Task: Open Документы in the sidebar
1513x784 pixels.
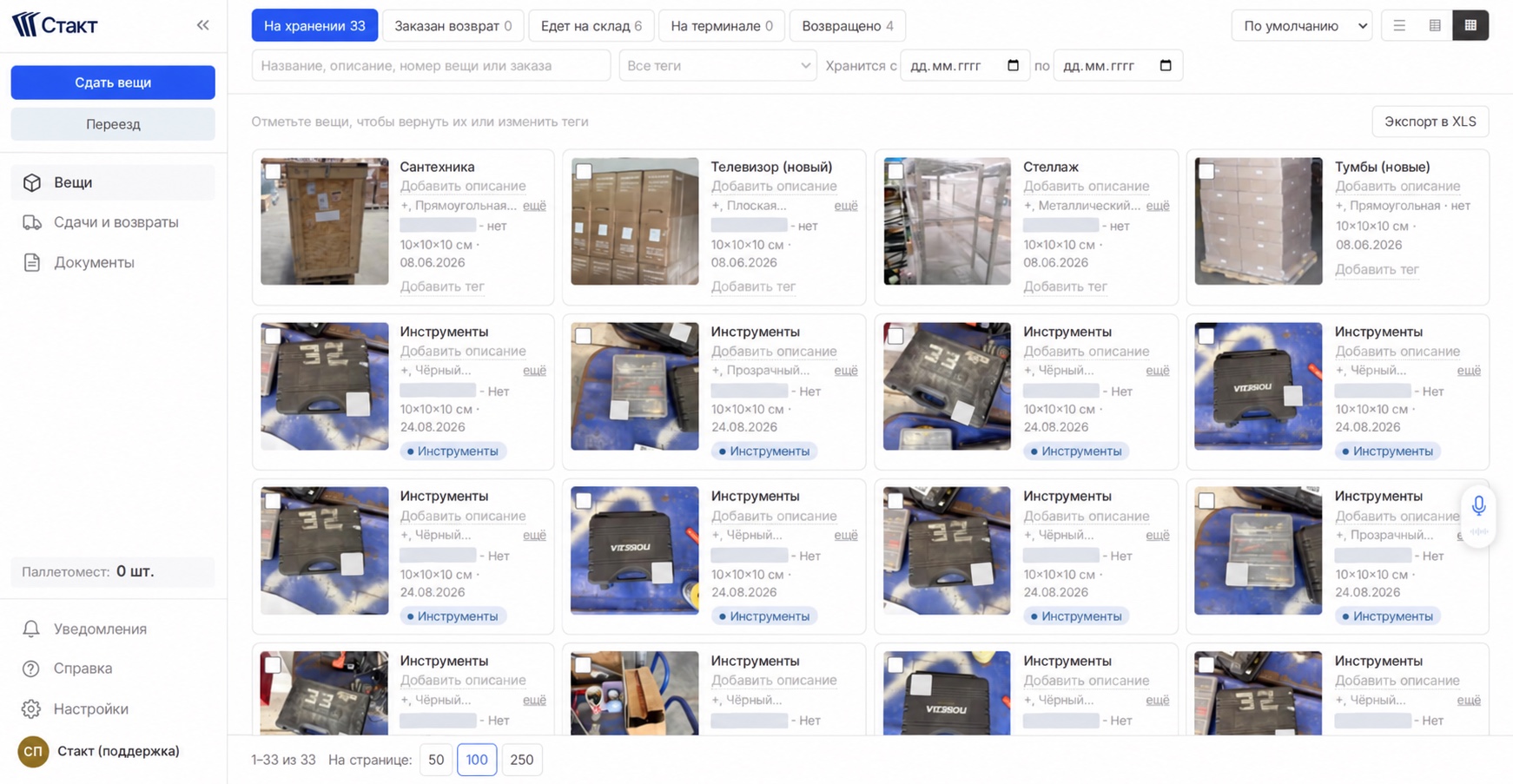Action: pos(113,262)
